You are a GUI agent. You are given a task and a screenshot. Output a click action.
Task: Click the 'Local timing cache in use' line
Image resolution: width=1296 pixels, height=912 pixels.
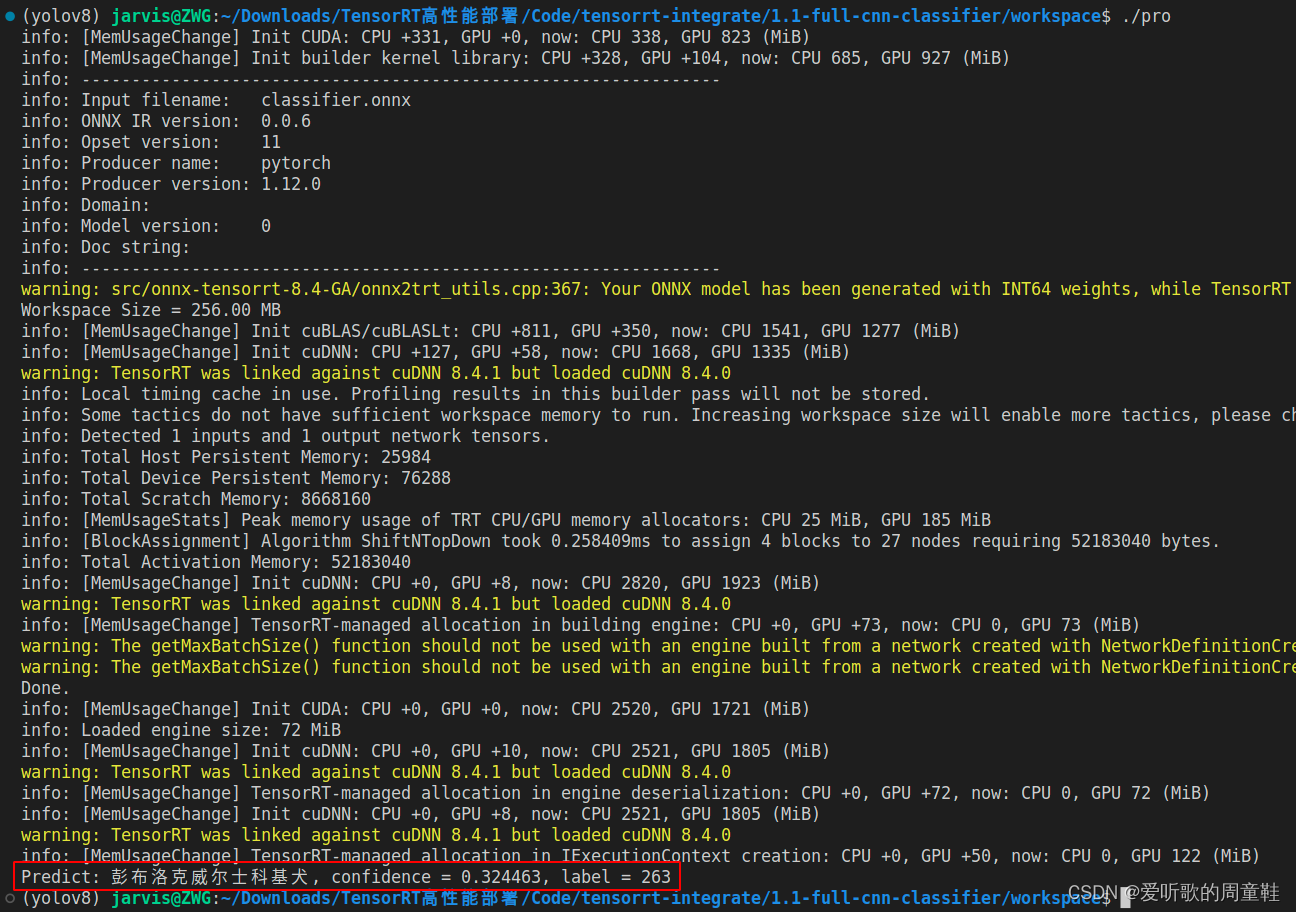tap(476, 394)
